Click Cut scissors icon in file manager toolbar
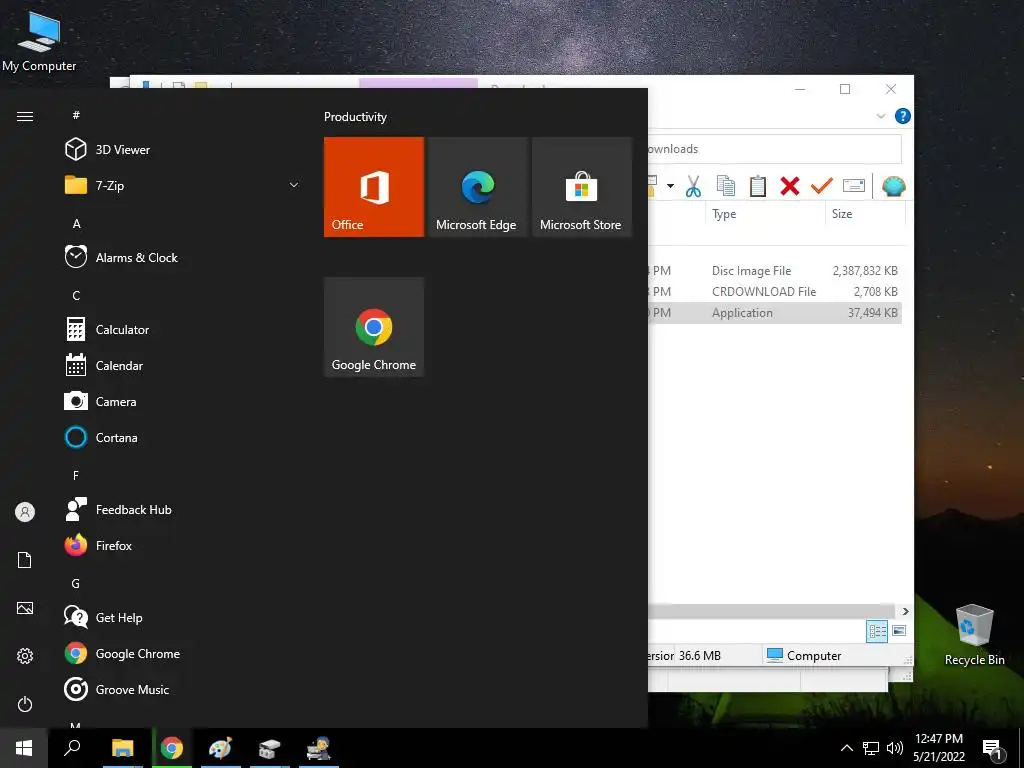This screenshot has height=768, width=1024. 694,186
